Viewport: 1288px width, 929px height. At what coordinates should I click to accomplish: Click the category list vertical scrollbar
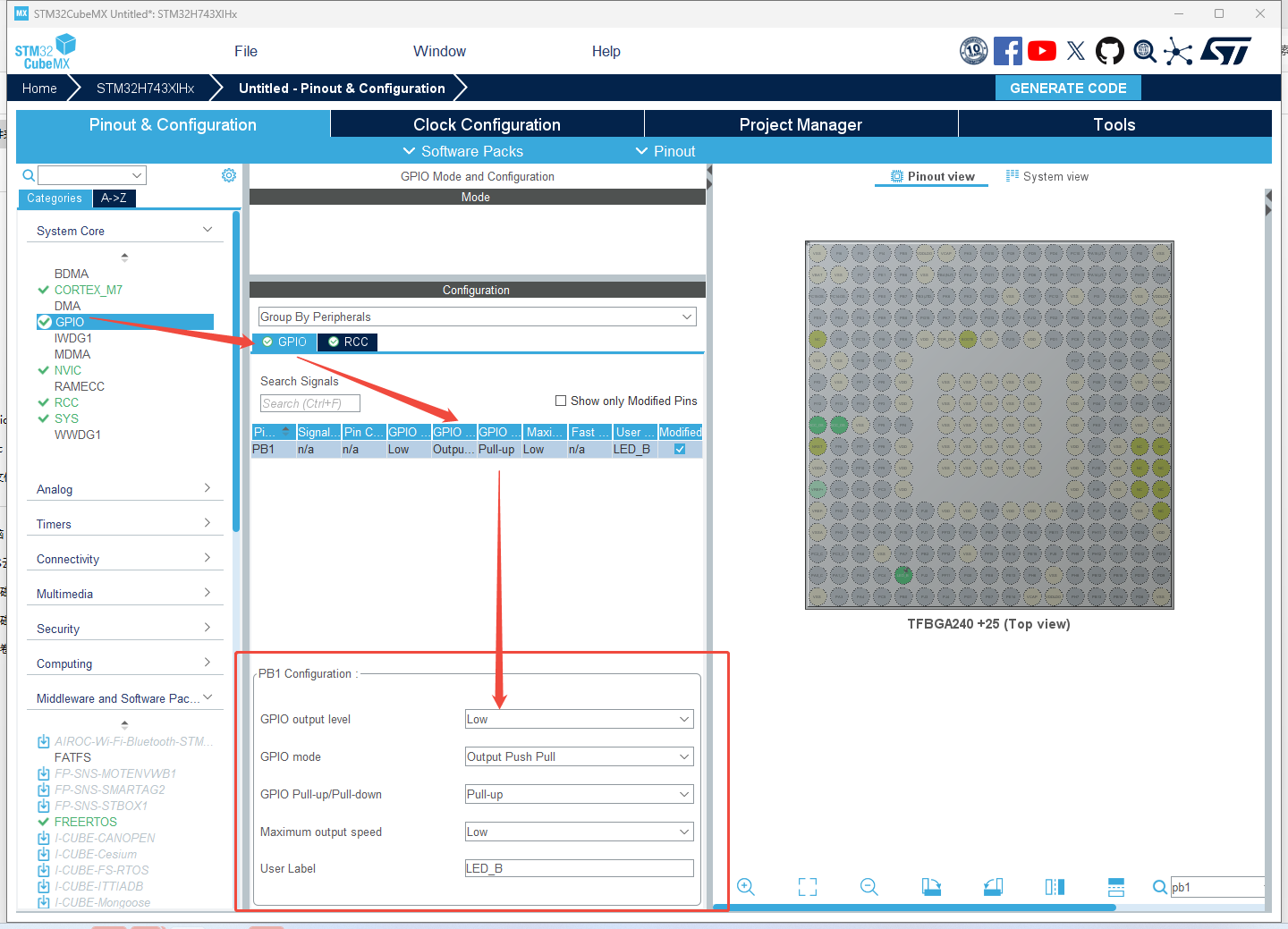point(236,371)
